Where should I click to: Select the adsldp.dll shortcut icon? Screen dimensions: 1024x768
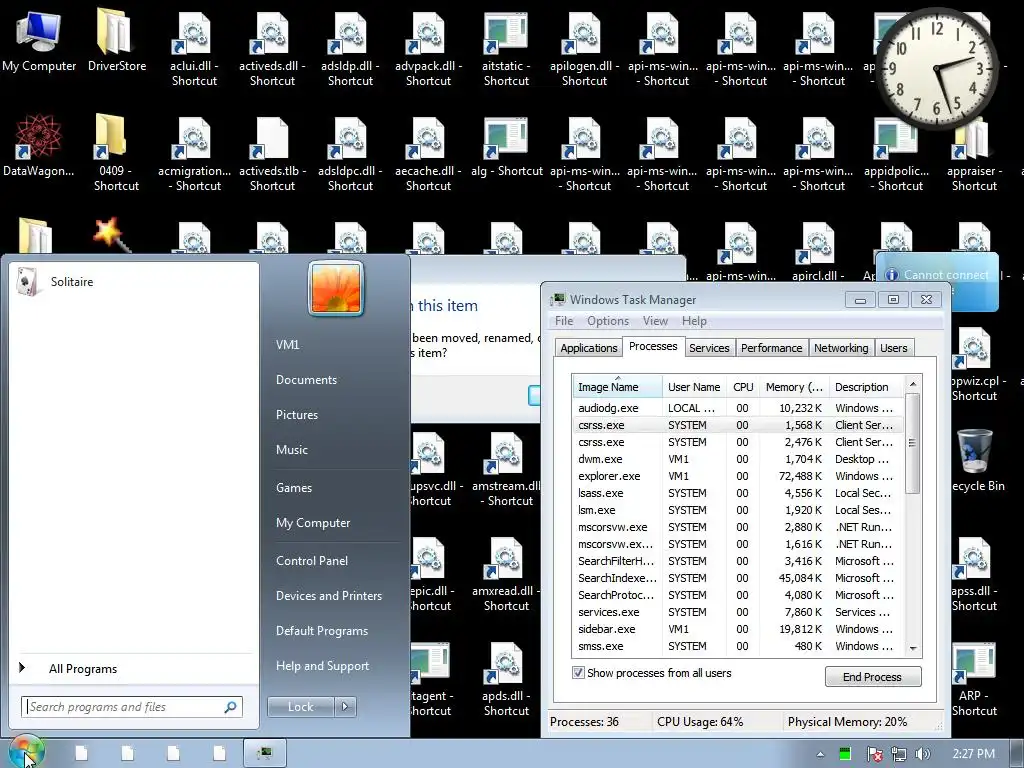(350, 49)
